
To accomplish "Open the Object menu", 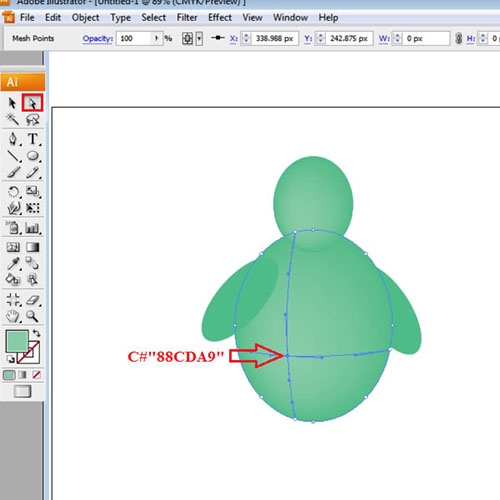I will [85, 17].
